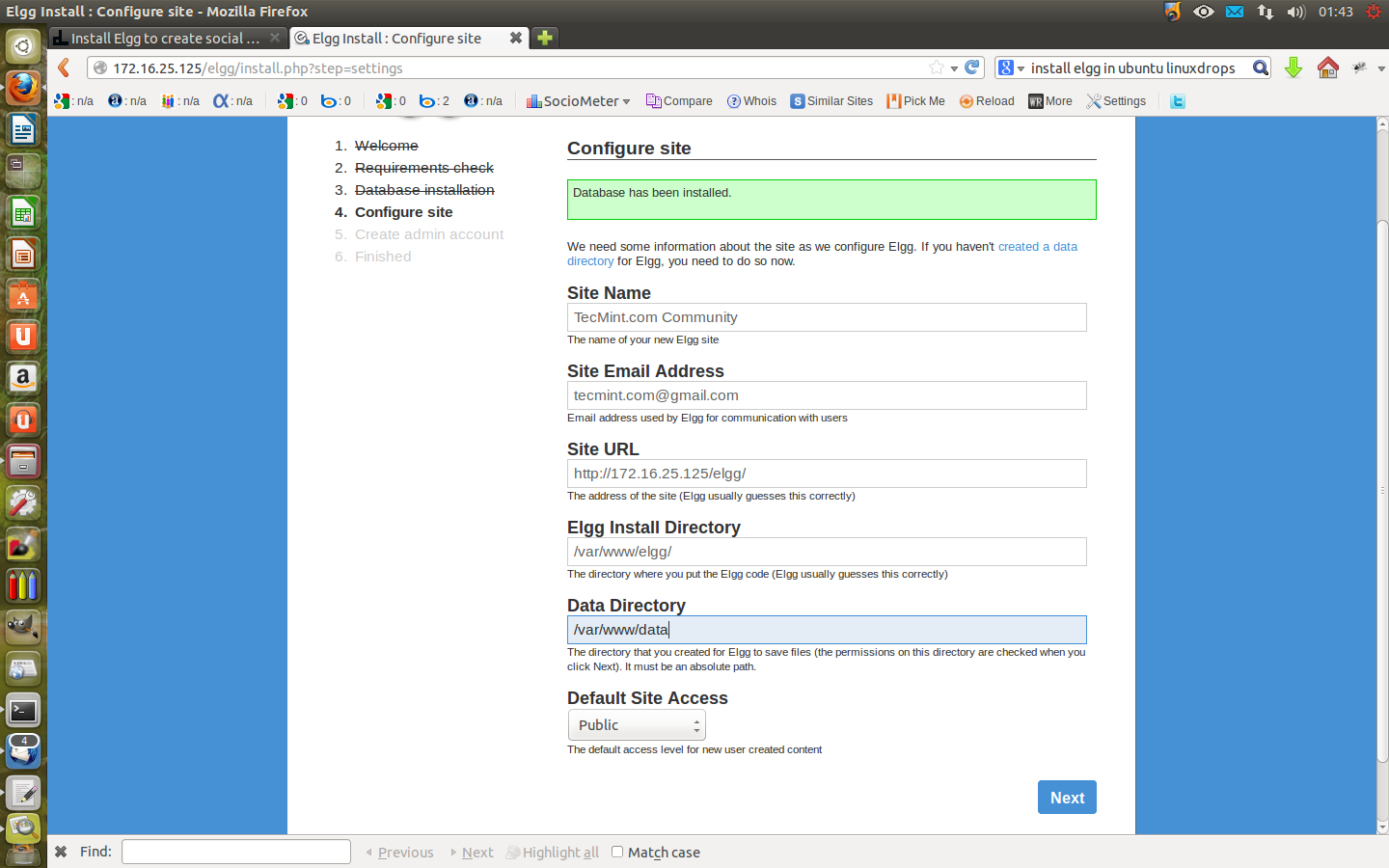Open the mail indicator in system tray

[1235, 12]
